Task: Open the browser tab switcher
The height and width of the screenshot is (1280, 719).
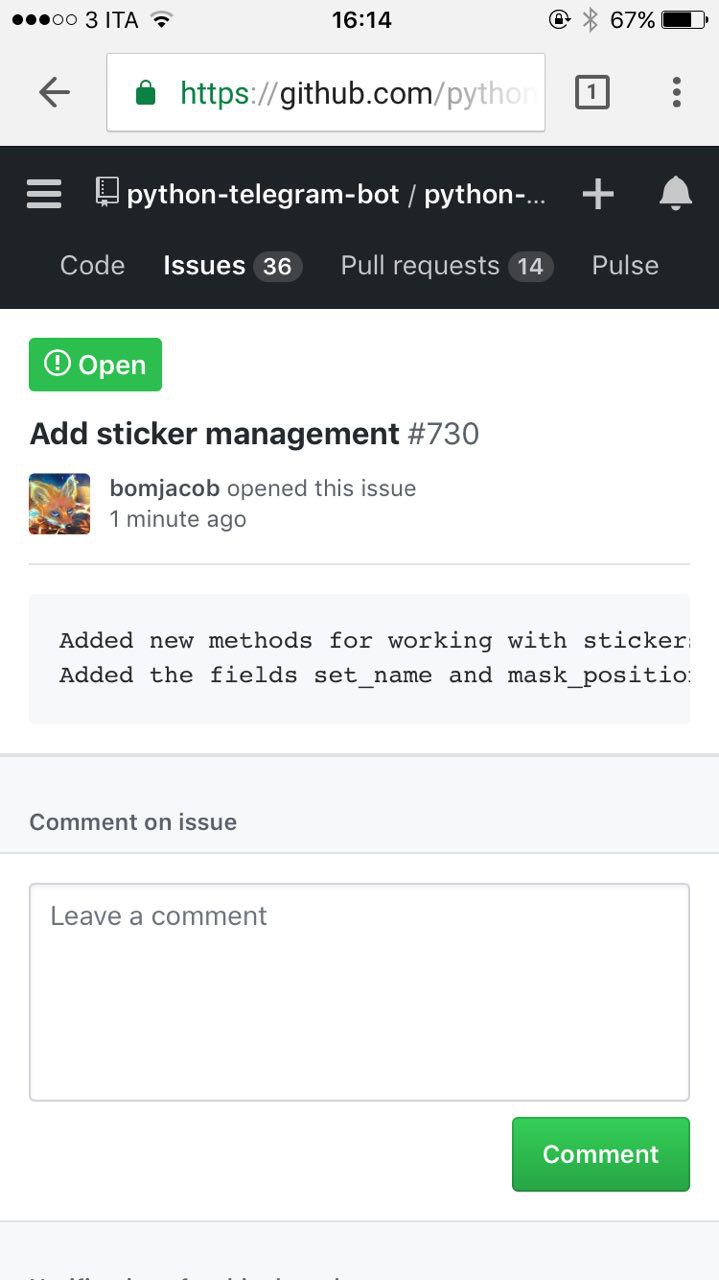Action: point(592,93)
